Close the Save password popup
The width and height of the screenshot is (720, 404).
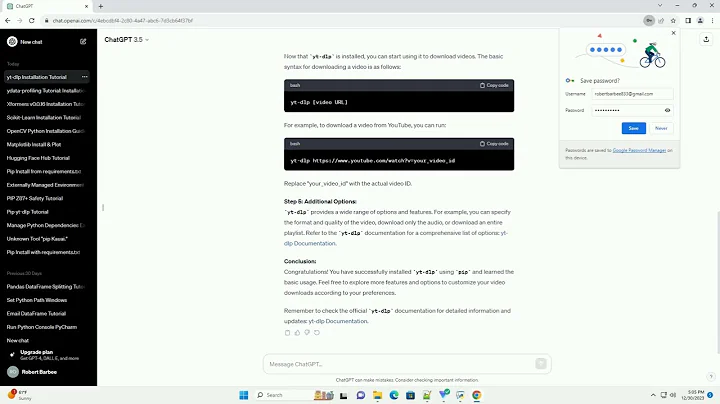[x=674, y=33]
